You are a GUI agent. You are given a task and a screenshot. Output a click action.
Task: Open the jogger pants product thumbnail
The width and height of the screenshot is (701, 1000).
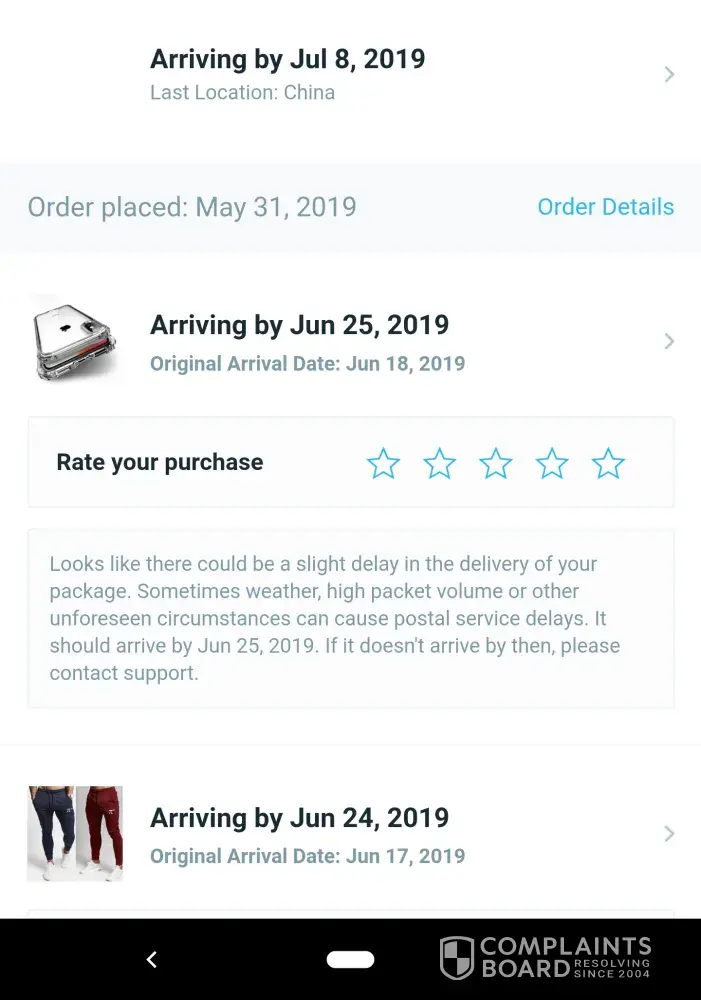point(75,834)
